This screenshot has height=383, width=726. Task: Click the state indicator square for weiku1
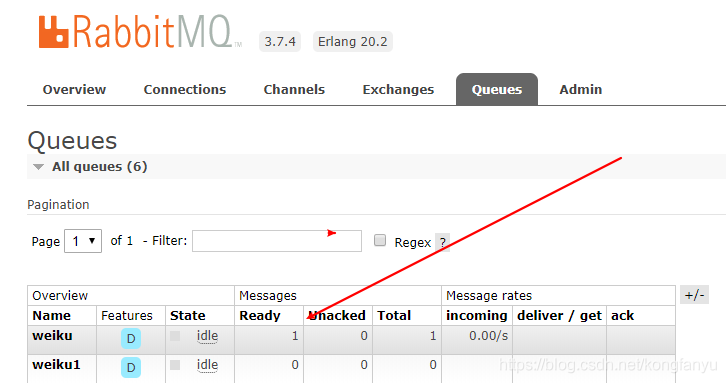tap(175, 365)
